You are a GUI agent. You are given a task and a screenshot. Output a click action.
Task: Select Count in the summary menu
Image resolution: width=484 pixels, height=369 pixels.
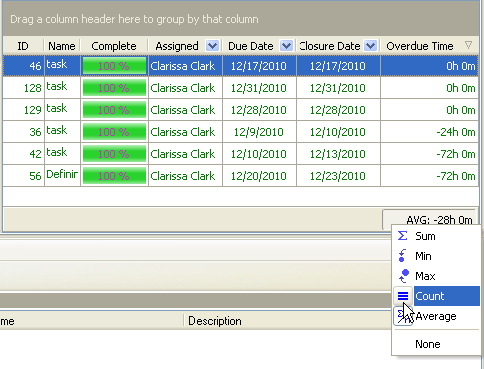point(436,296)
